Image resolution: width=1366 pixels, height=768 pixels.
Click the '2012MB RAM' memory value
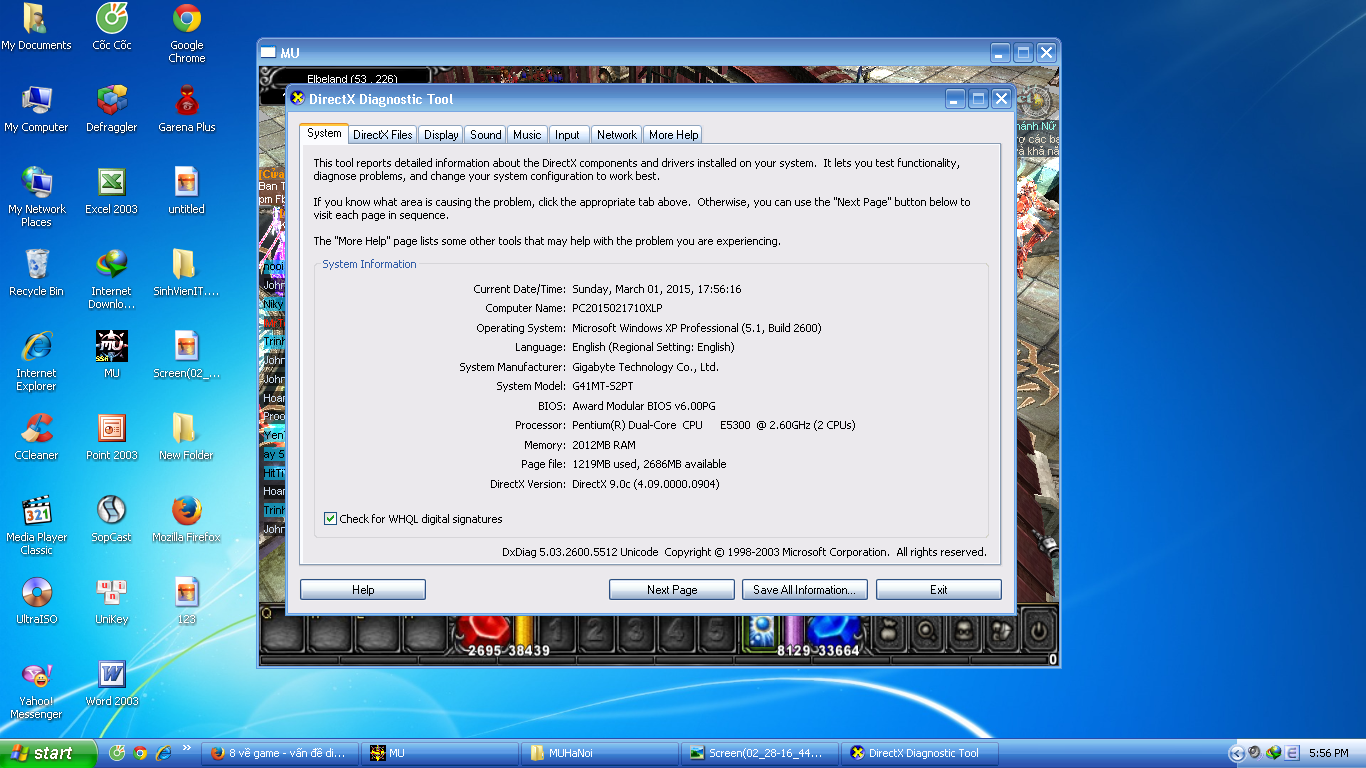(603, 445)
